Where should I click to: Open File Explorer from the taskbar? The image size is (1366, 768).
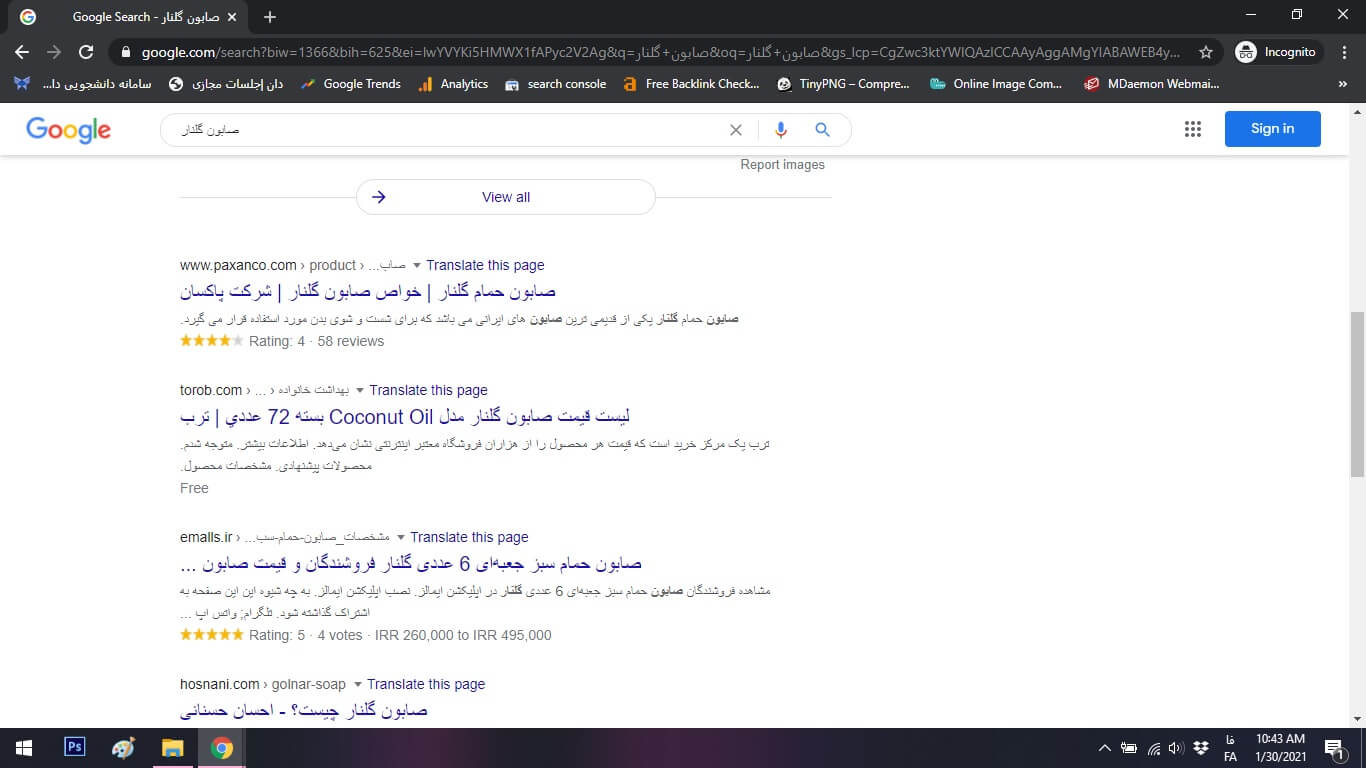coord(173,747)
